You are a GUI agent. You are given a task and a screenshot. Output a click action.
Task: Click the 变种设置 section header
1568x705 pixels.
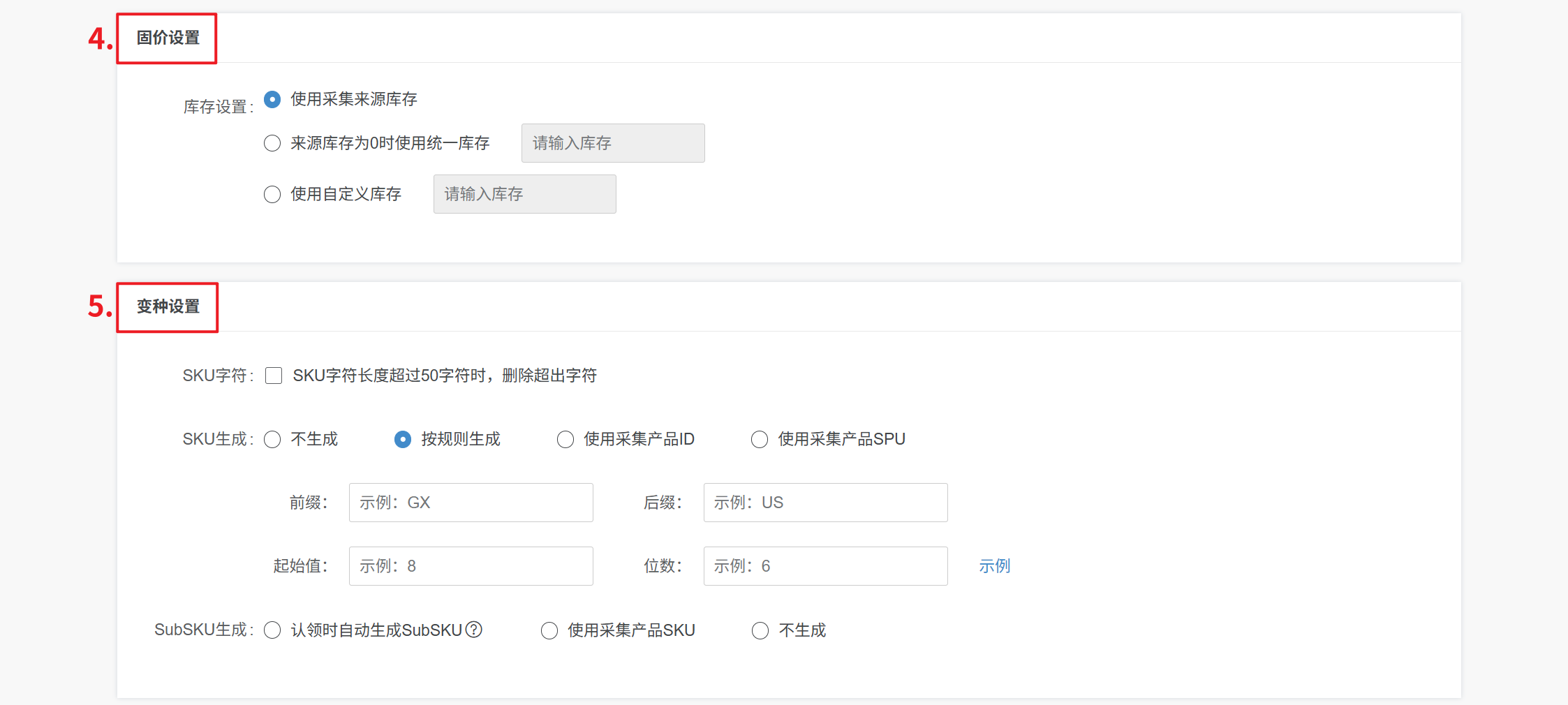[x=168, y=306]
